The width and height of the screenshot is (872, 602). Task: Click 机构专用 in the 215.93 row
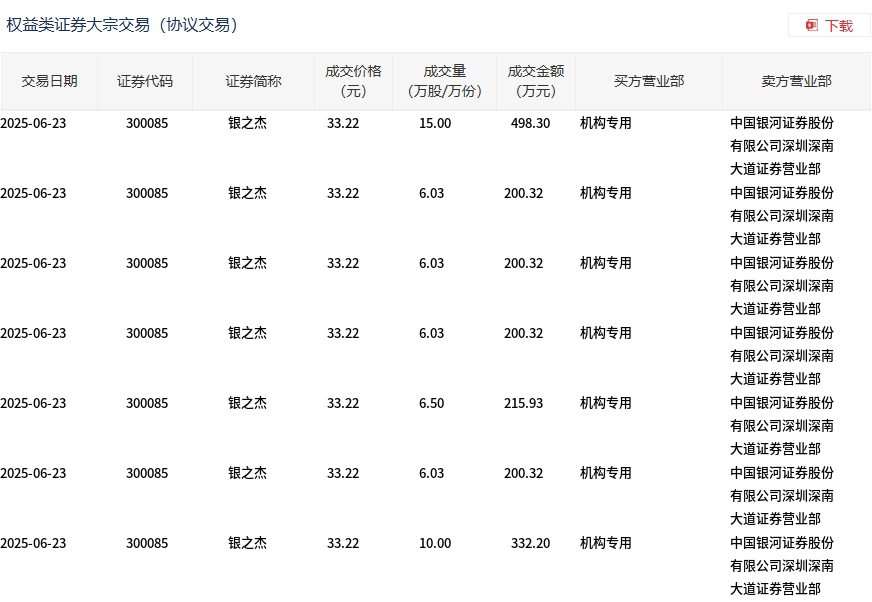(606, 403)
